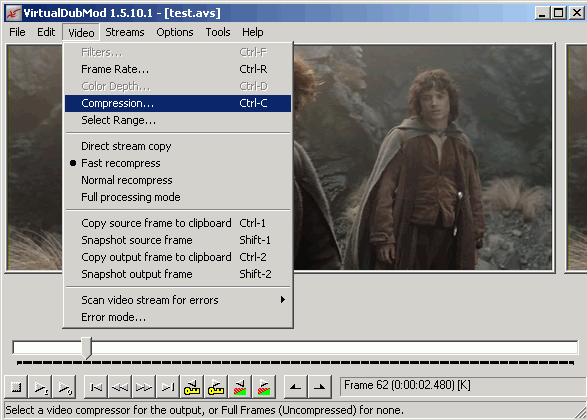Go to previous key frame
The width and height of the screenshot is (587, 420).
(x=192, y=387)
